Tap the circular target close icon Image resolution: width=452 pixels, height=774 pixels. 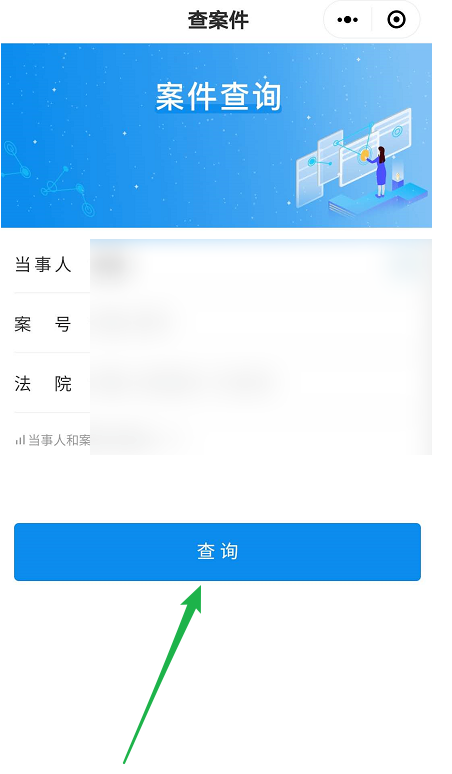[x=396, y=20]
